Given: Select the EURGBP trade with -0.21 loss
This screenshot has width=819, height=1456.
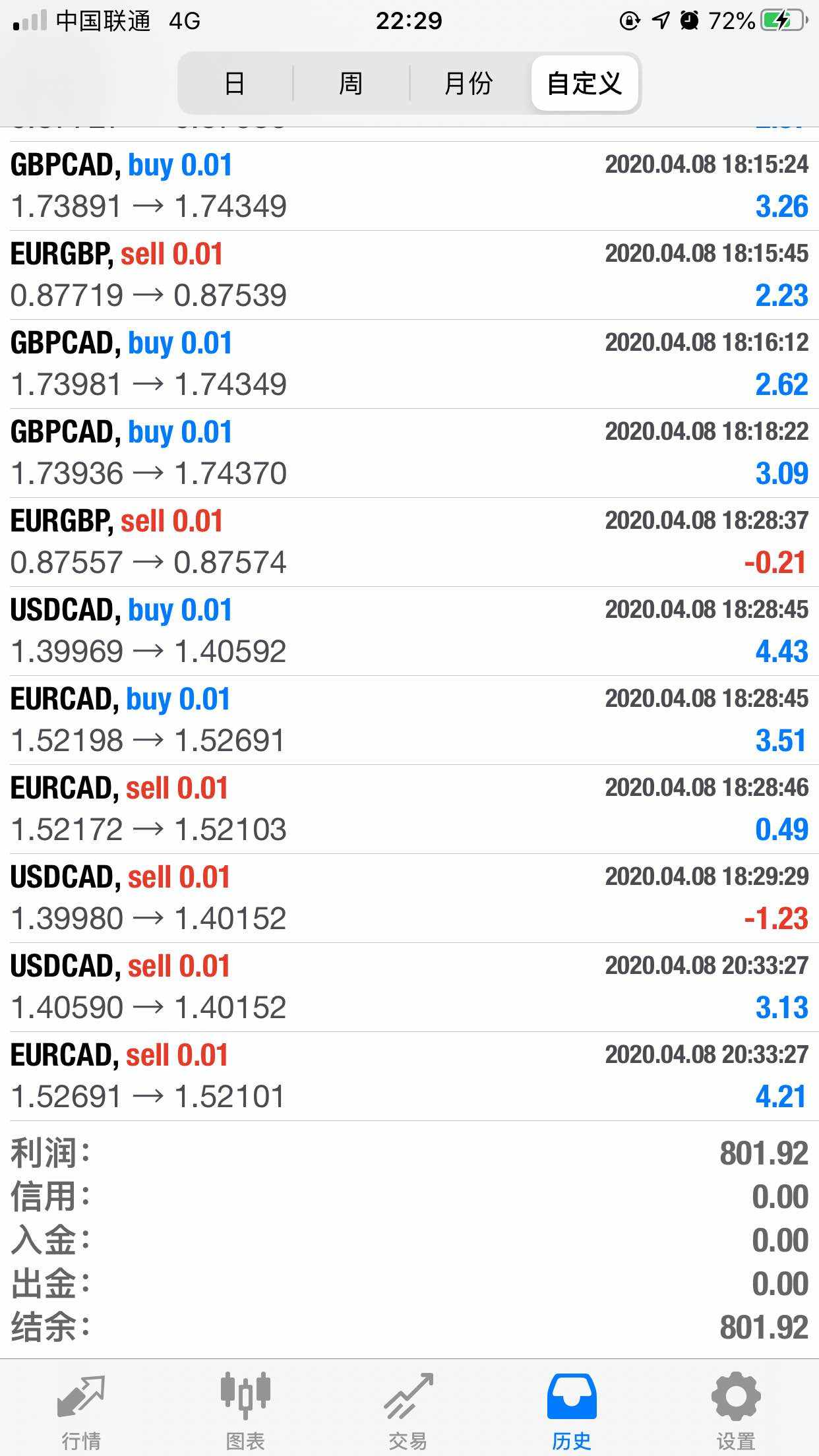Looking at the screenshot, I should click(x=409, y=542).
